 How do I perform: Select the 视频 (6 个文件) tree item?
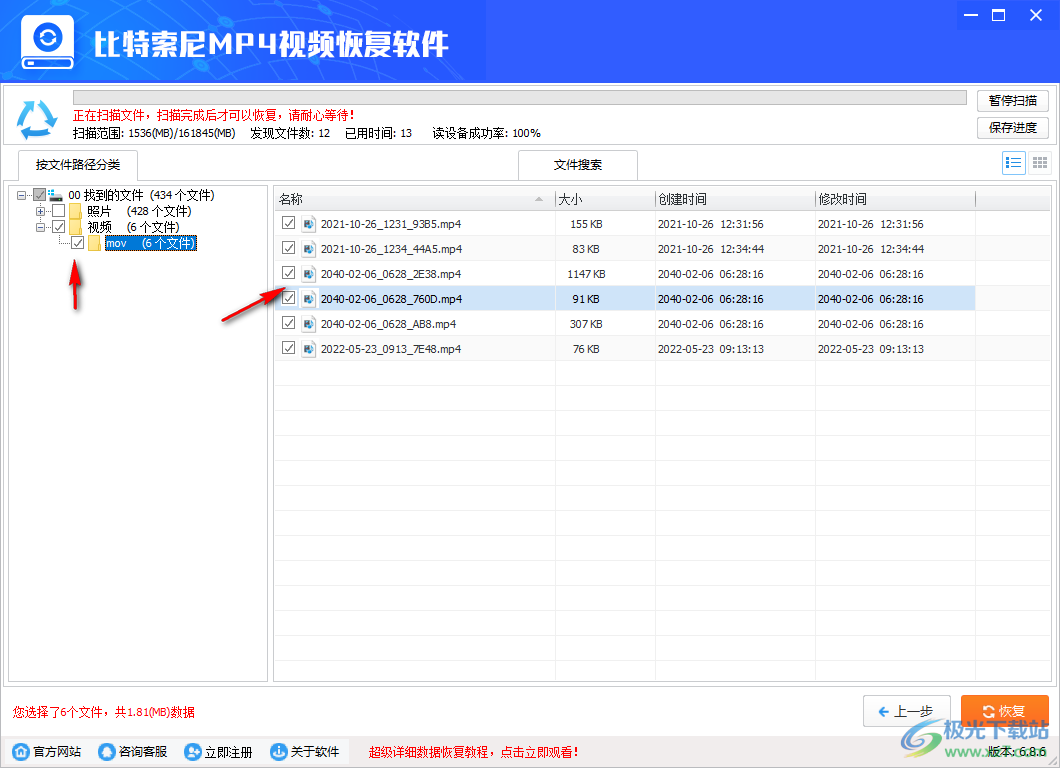point(133,227)
